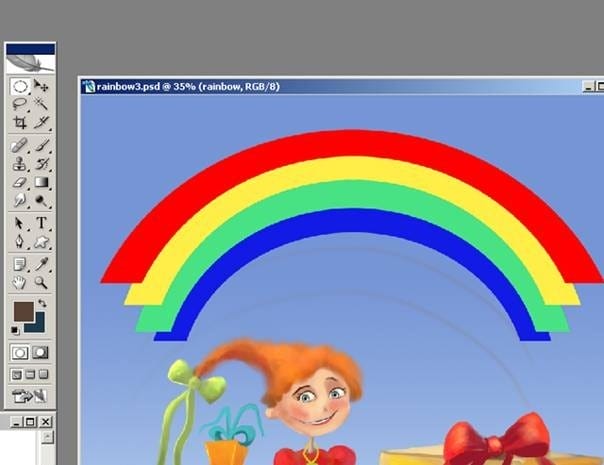Viewport: 604px width, 465px height.
Task: Enable Standard editing mode
Action: (x=20, y=353)
